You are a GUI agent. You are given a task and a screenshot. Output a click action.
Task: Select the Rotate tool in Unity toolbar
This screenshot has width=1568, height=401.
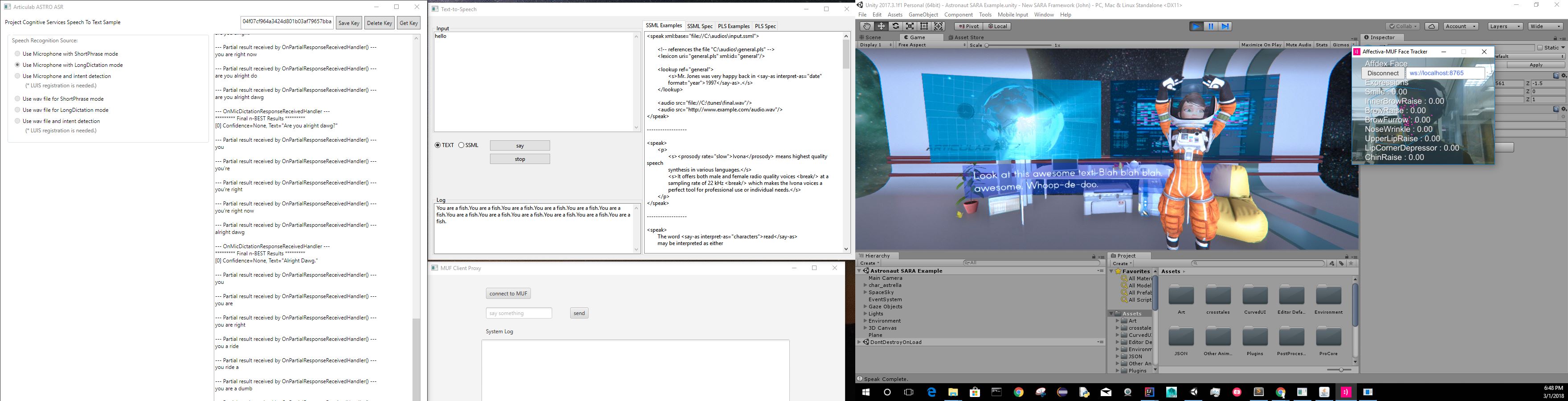(x=895, y=26)
